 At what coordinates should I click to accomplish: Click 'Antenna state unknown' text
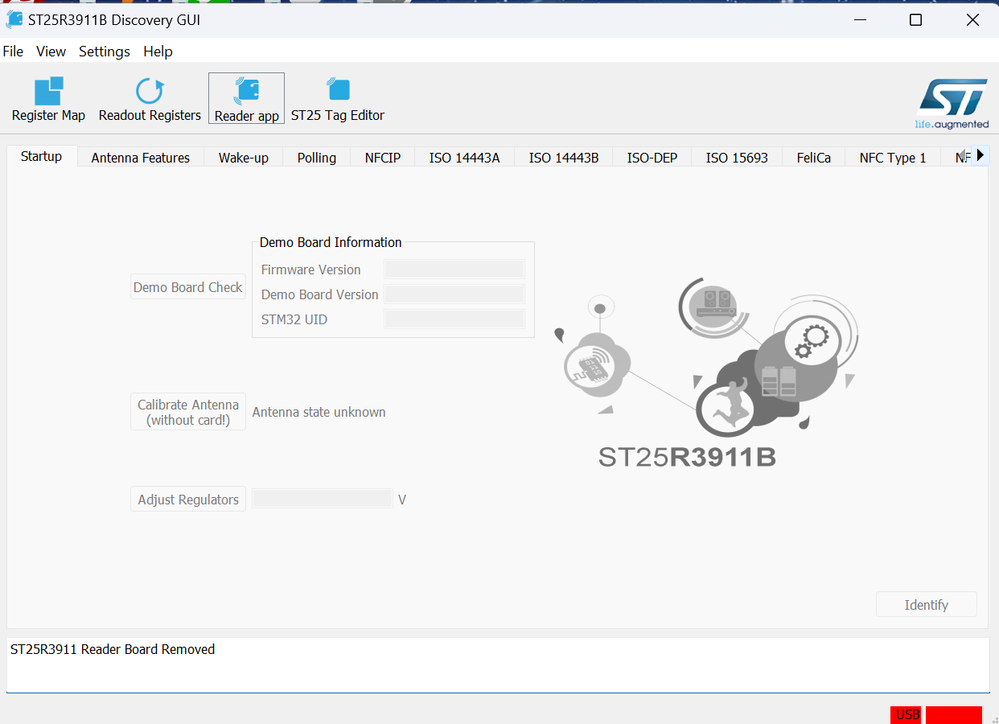click(319, 412)
